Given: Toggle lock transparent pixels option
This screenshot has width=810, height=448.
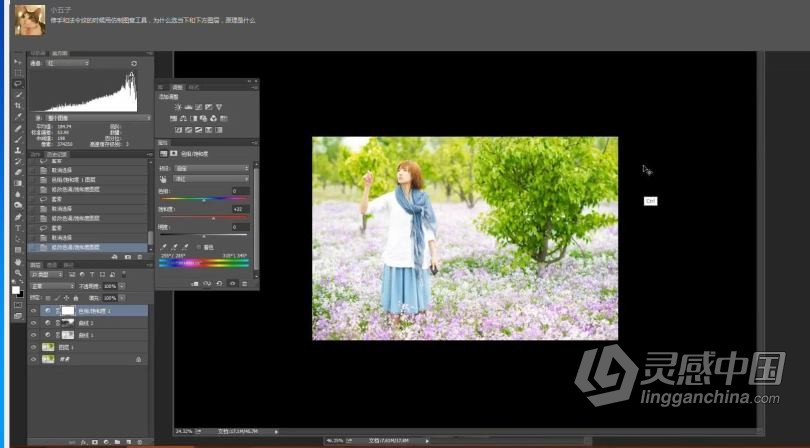Looking at the screenshot, I should 49,298.
